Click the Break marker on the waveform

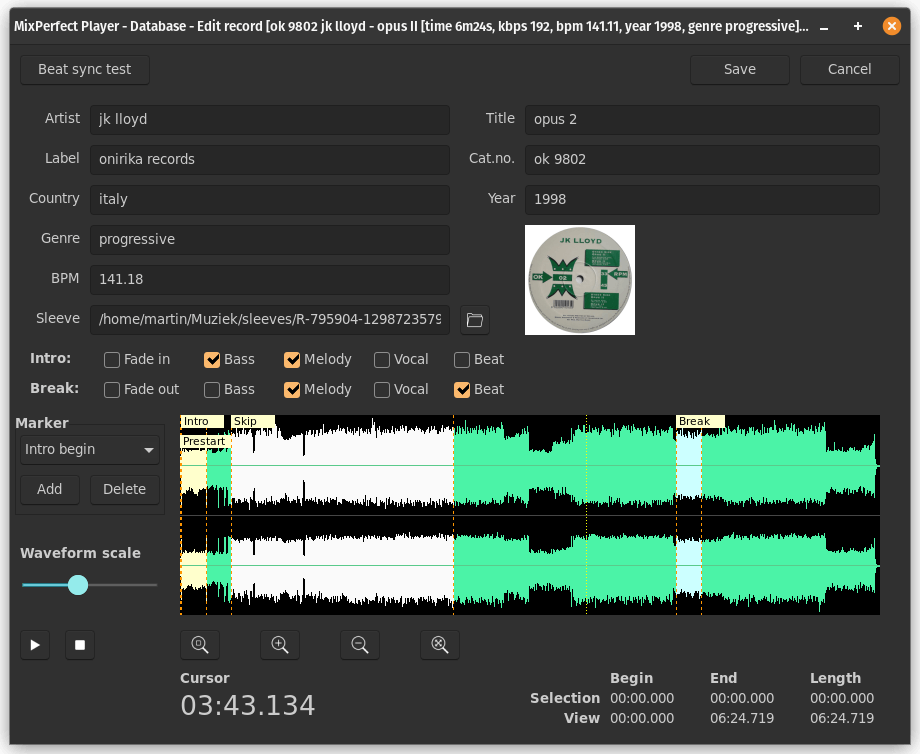699,422
